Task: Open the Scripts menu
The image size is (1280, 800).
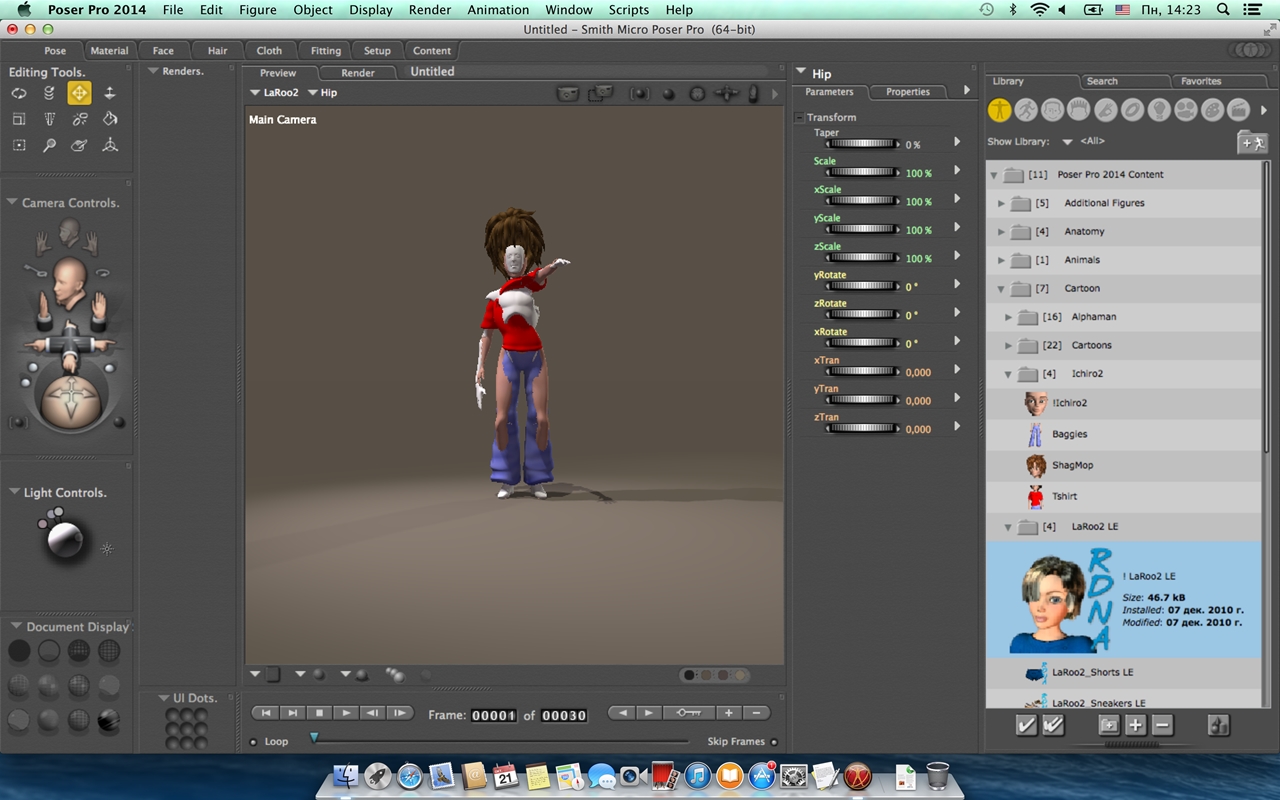Action: (629, 10)
